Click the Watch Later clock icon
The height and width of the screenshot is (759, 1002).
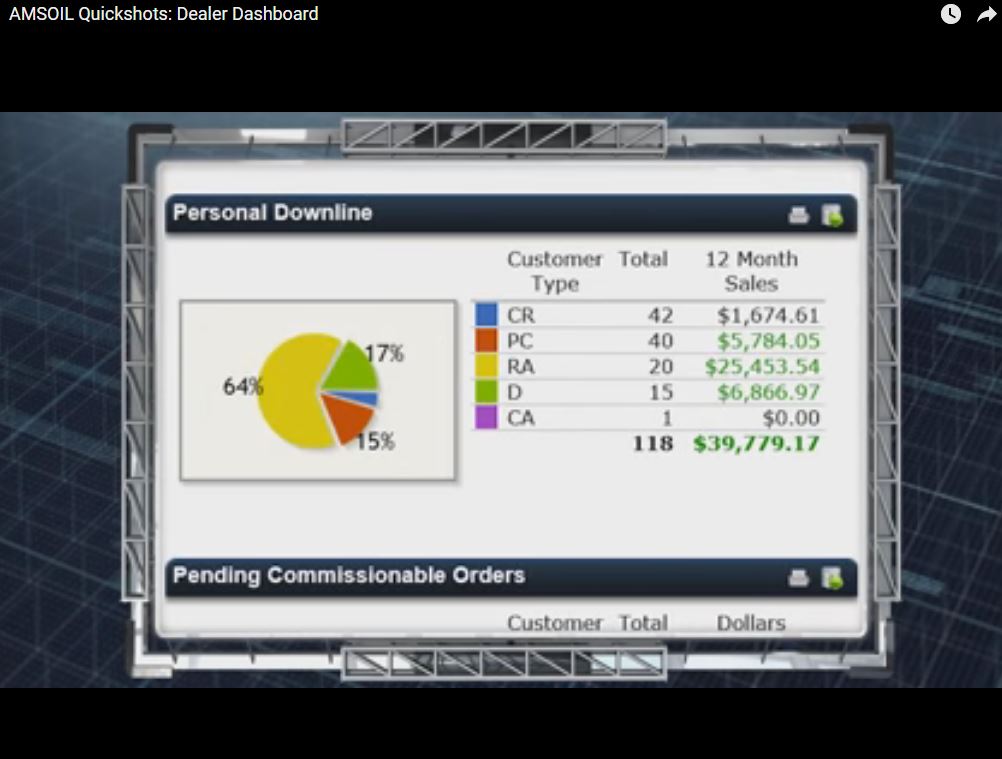coord(950,13)
